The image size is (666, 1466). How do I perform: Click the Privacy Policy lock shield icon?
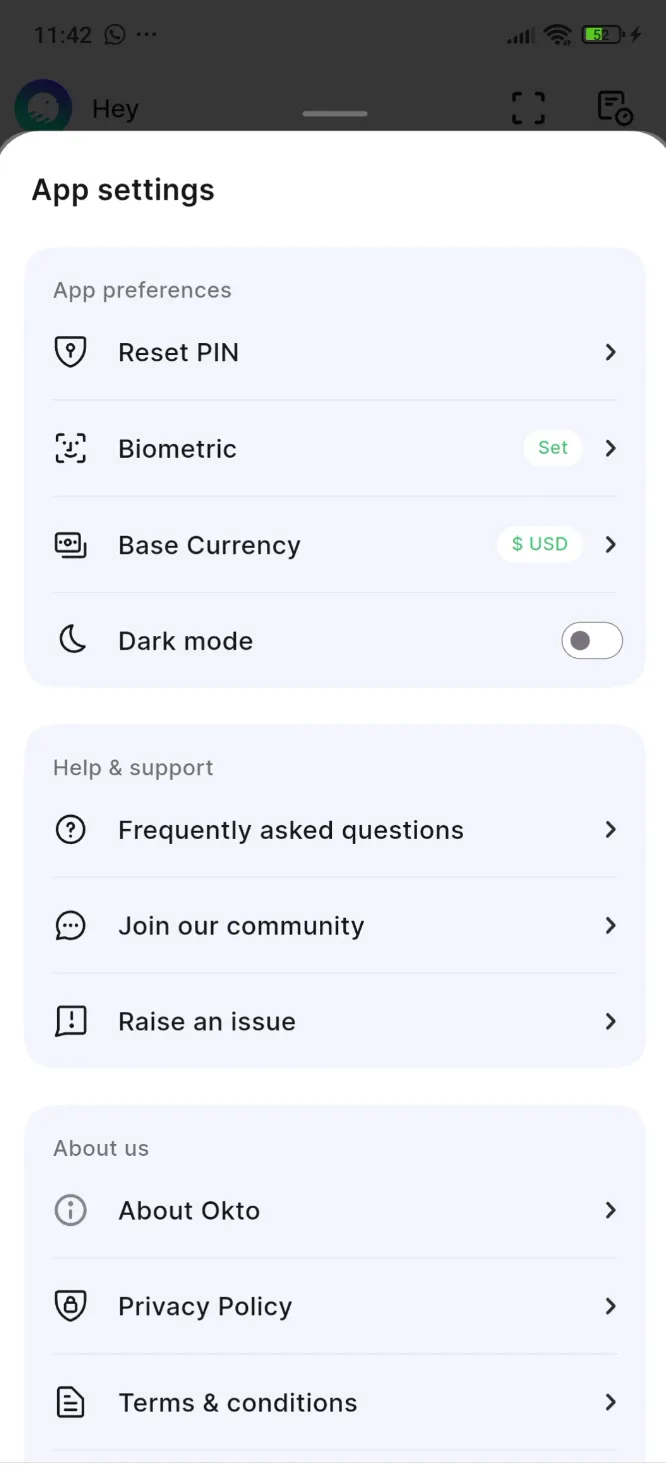click(x=70, y=1306)
